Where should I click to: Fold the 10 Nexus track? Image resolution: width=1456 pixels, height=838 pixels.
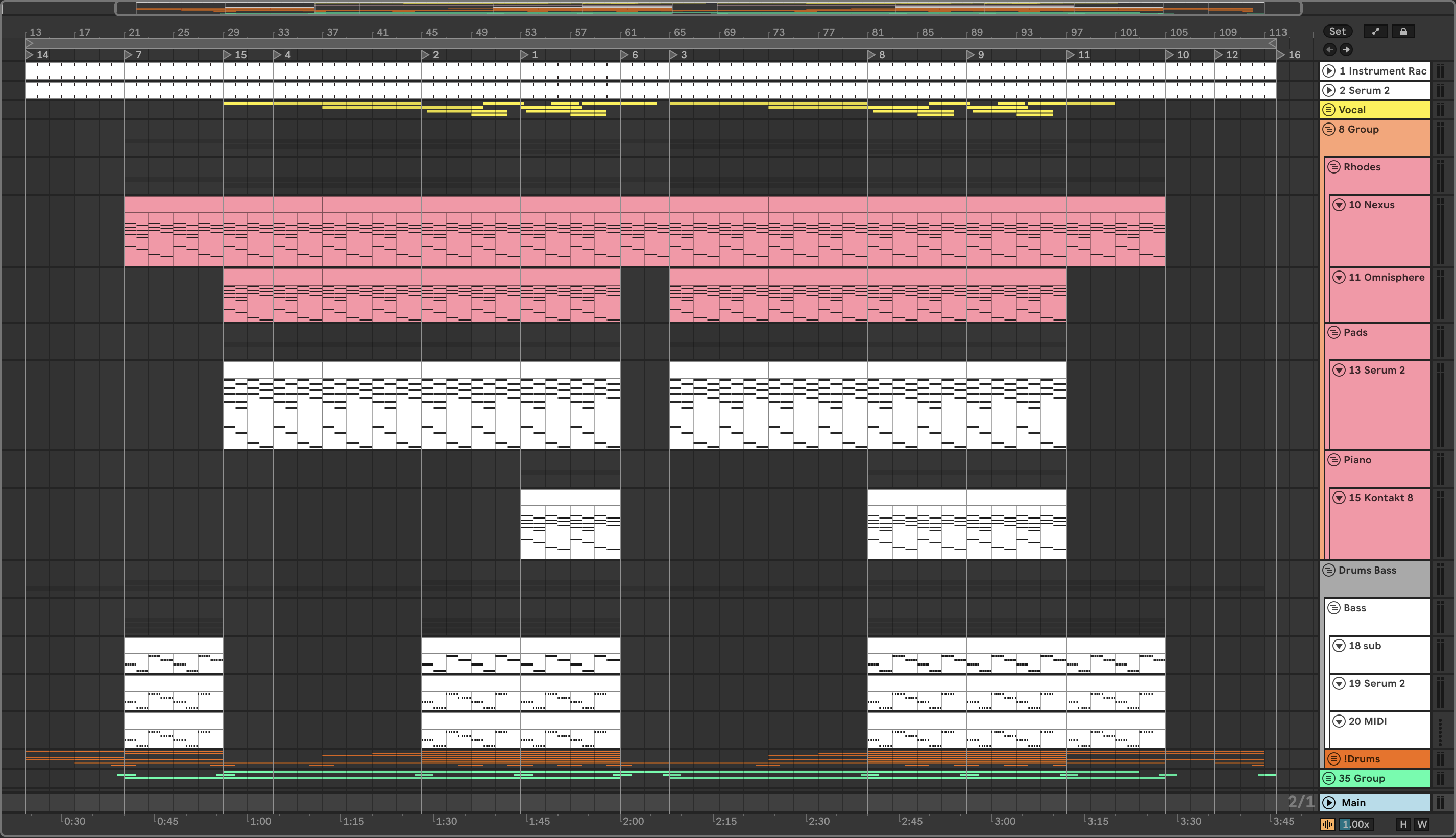coord(1339,205)
